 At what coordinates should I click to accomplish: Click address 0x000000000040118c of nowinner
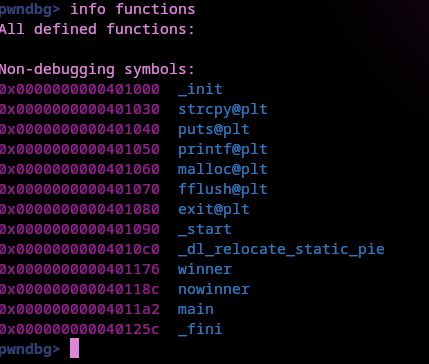[x=79, y=289]
